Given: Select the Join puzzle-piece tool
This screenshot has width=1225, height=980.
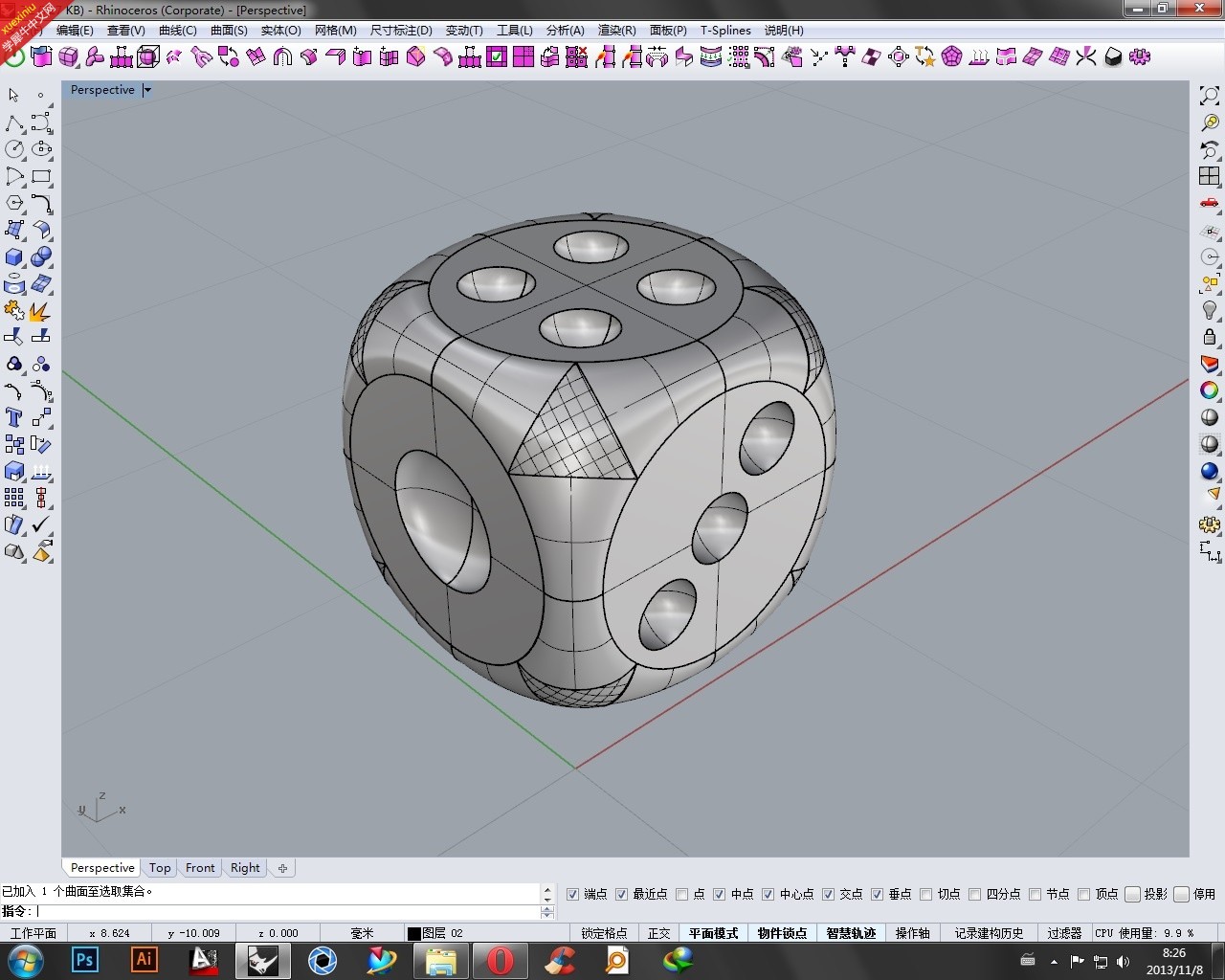Looking at the screenshot, I should tap(13, 311).
